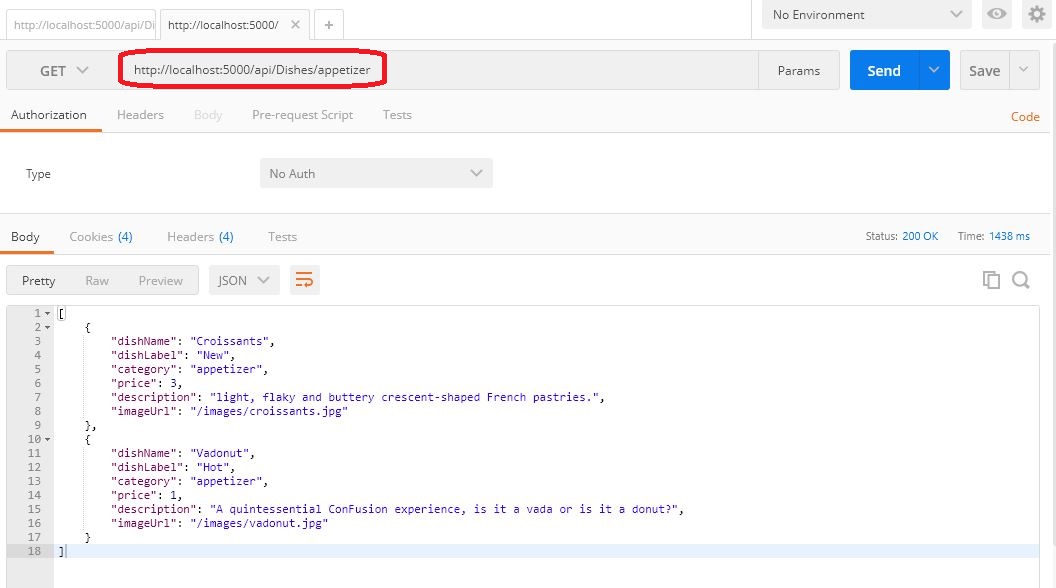Collapse the Croissants JSON object on line 2
This screenshot has height=588, width=1056.
coord(47,326)
